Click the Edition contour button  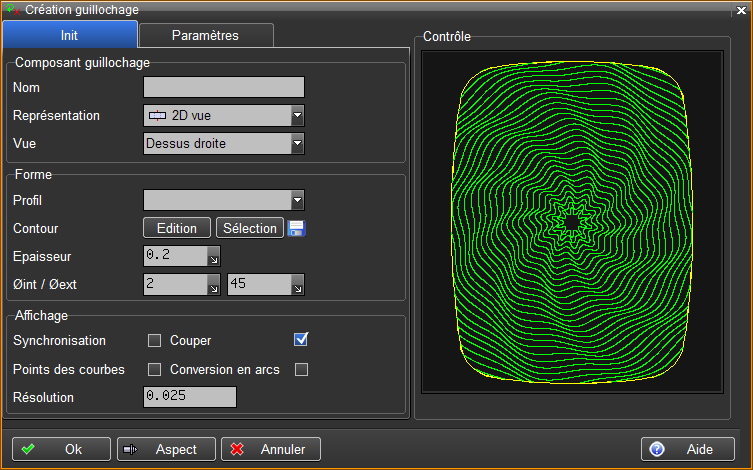pos(177,229)
